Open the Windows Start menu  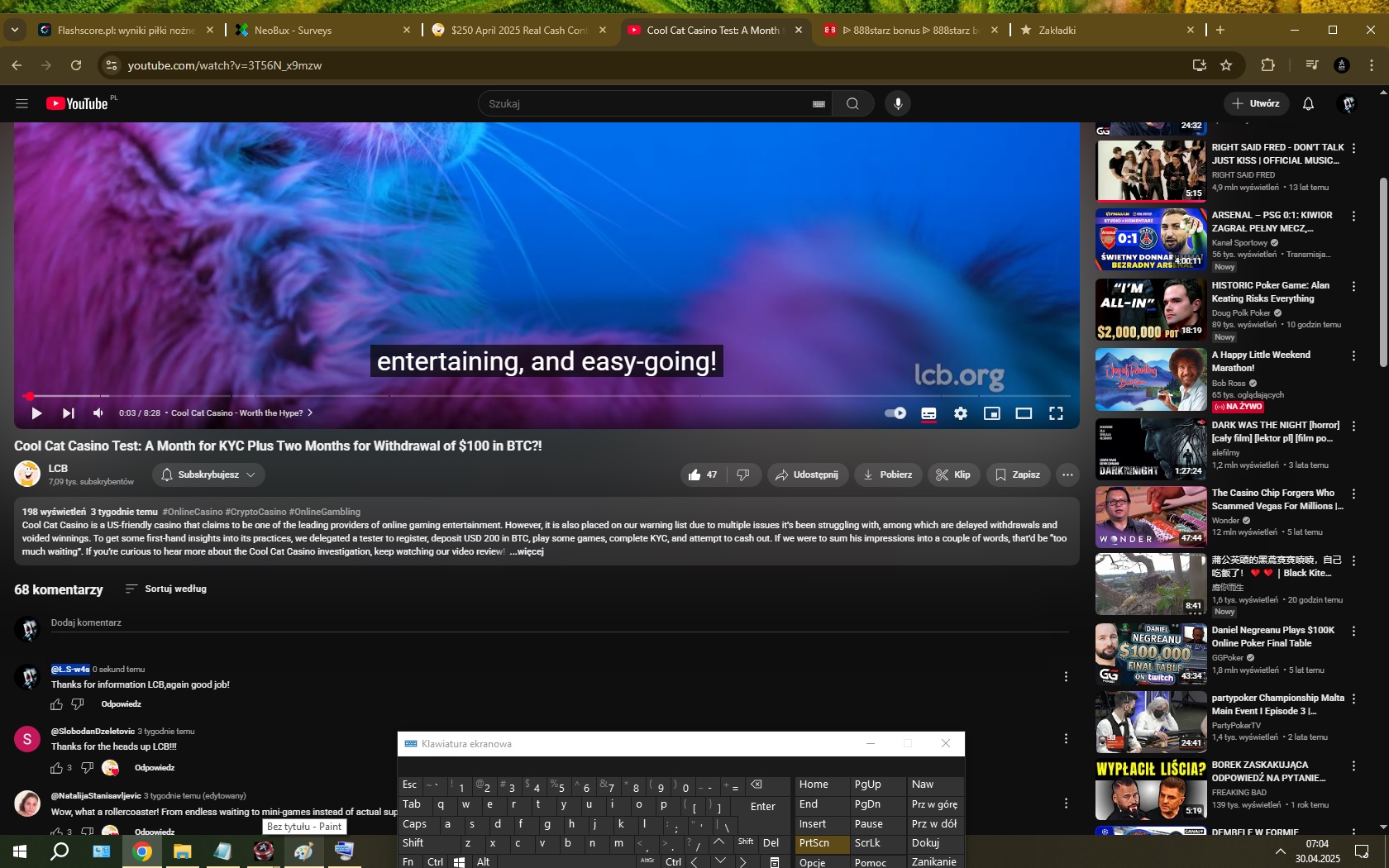point(20,851)
